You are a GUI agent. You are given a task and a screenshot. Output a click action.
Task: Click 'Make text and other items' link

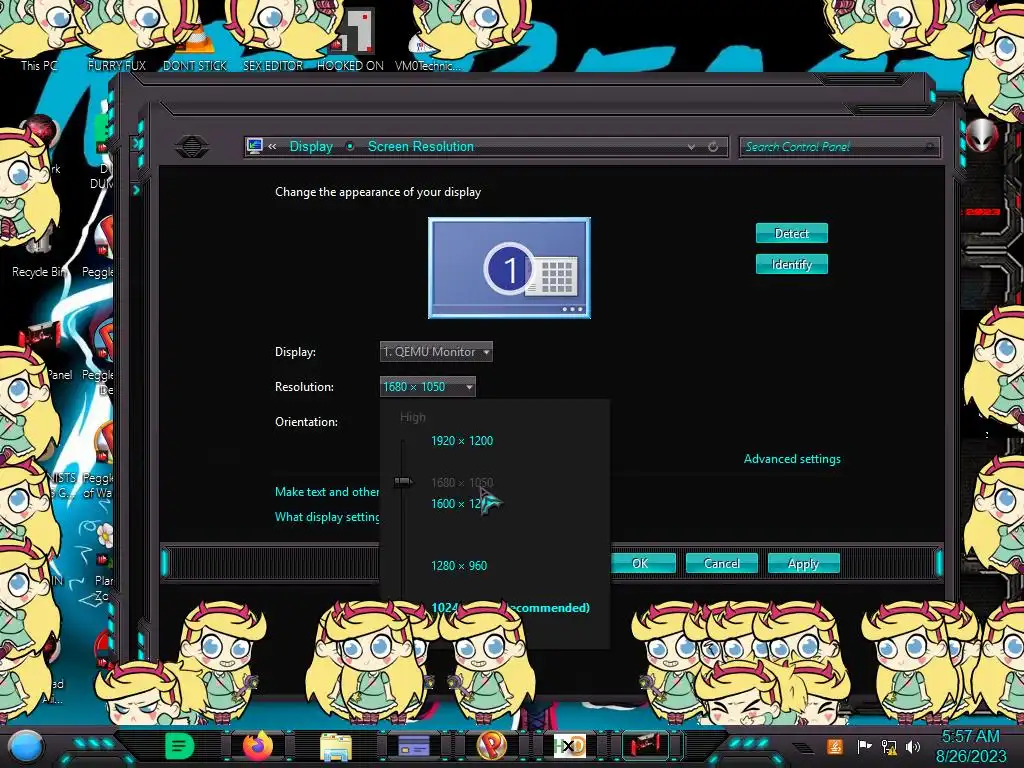[x=327, y=492]
